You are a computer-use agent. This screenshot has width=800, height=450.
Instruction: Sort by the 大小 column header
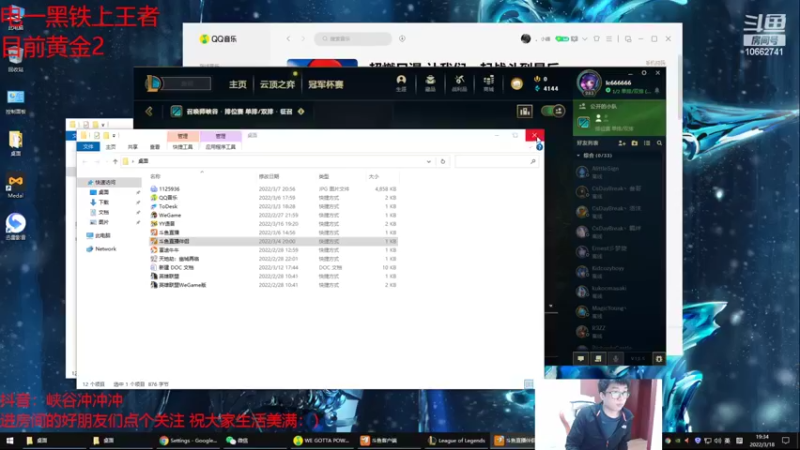[374, 177]
